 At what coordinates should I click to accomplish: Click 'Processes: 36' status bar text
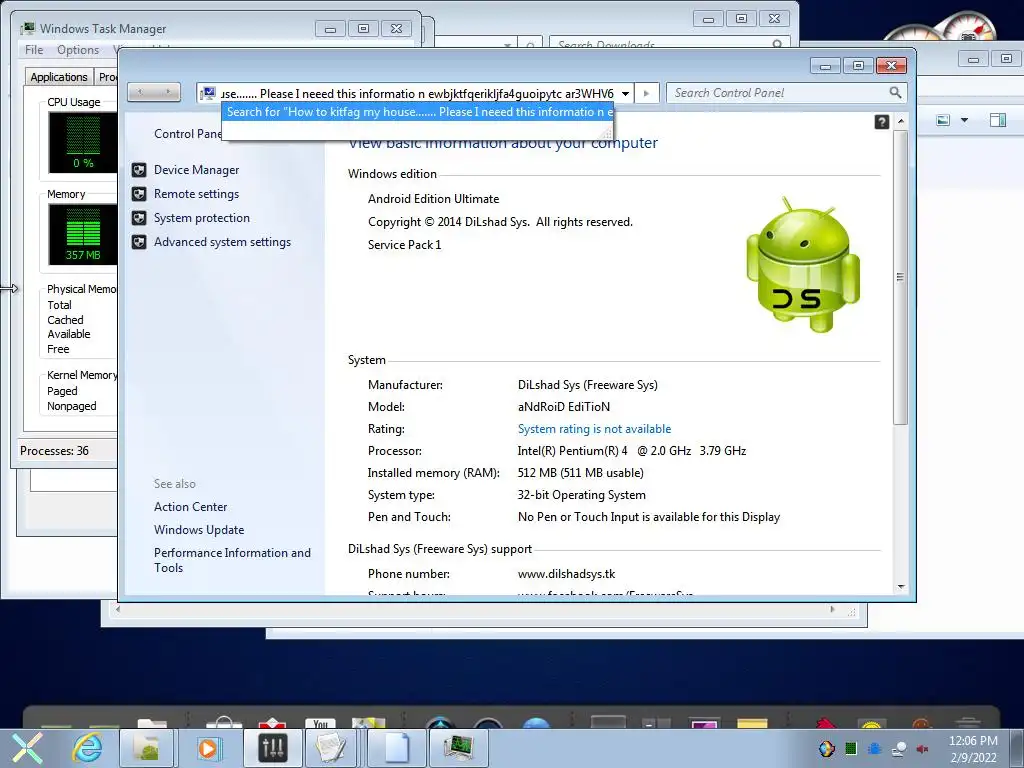pyautogui.click(x=54, y=451)
